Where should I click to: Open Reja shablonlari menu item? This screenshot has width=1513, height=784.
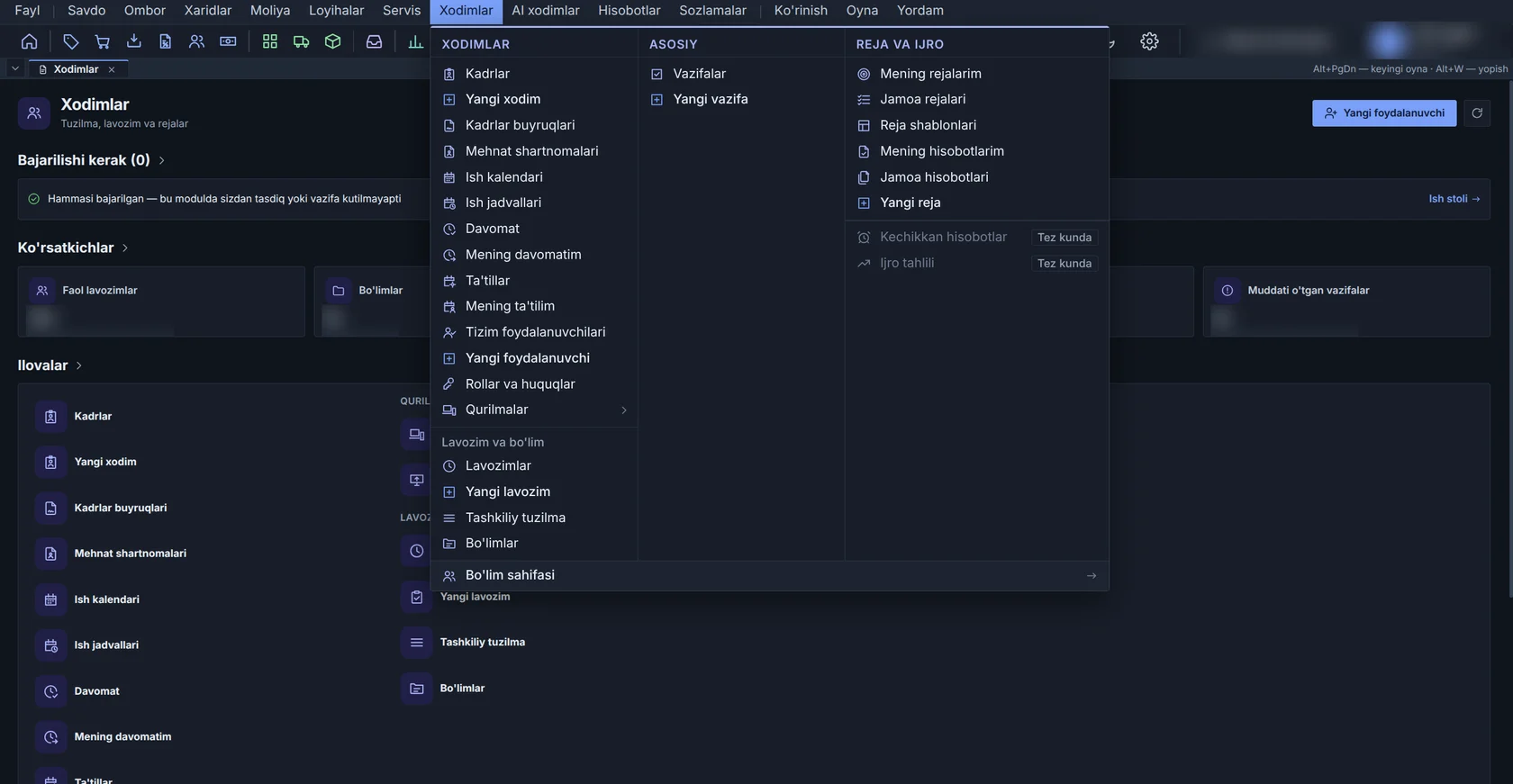click(976, 125)
